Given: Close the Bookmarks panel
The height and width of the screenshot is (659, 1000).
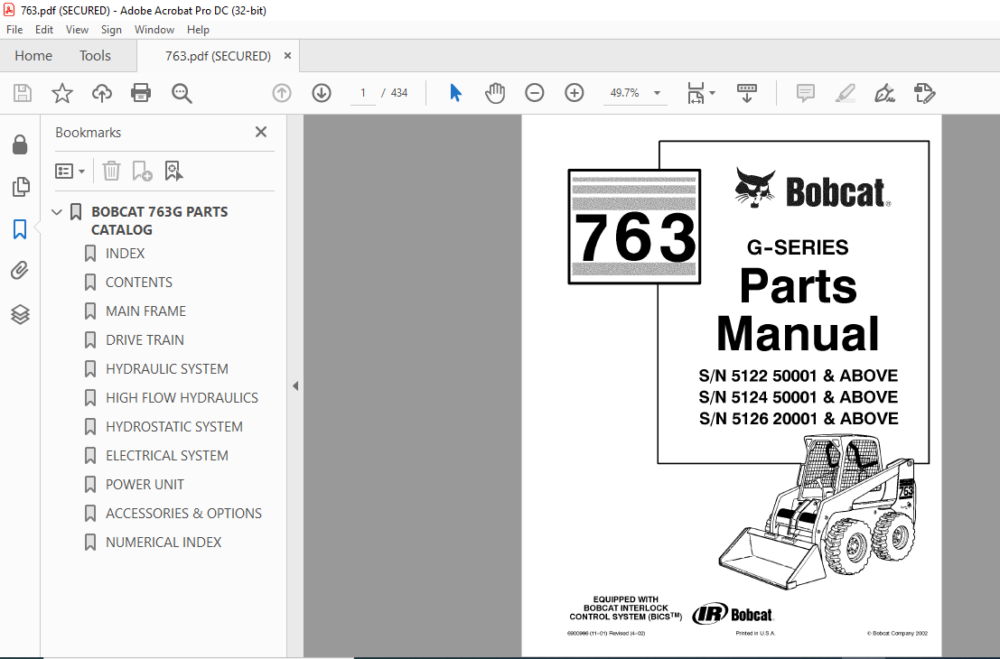Looking at the screenshot, I should click(x=261, y=132).
